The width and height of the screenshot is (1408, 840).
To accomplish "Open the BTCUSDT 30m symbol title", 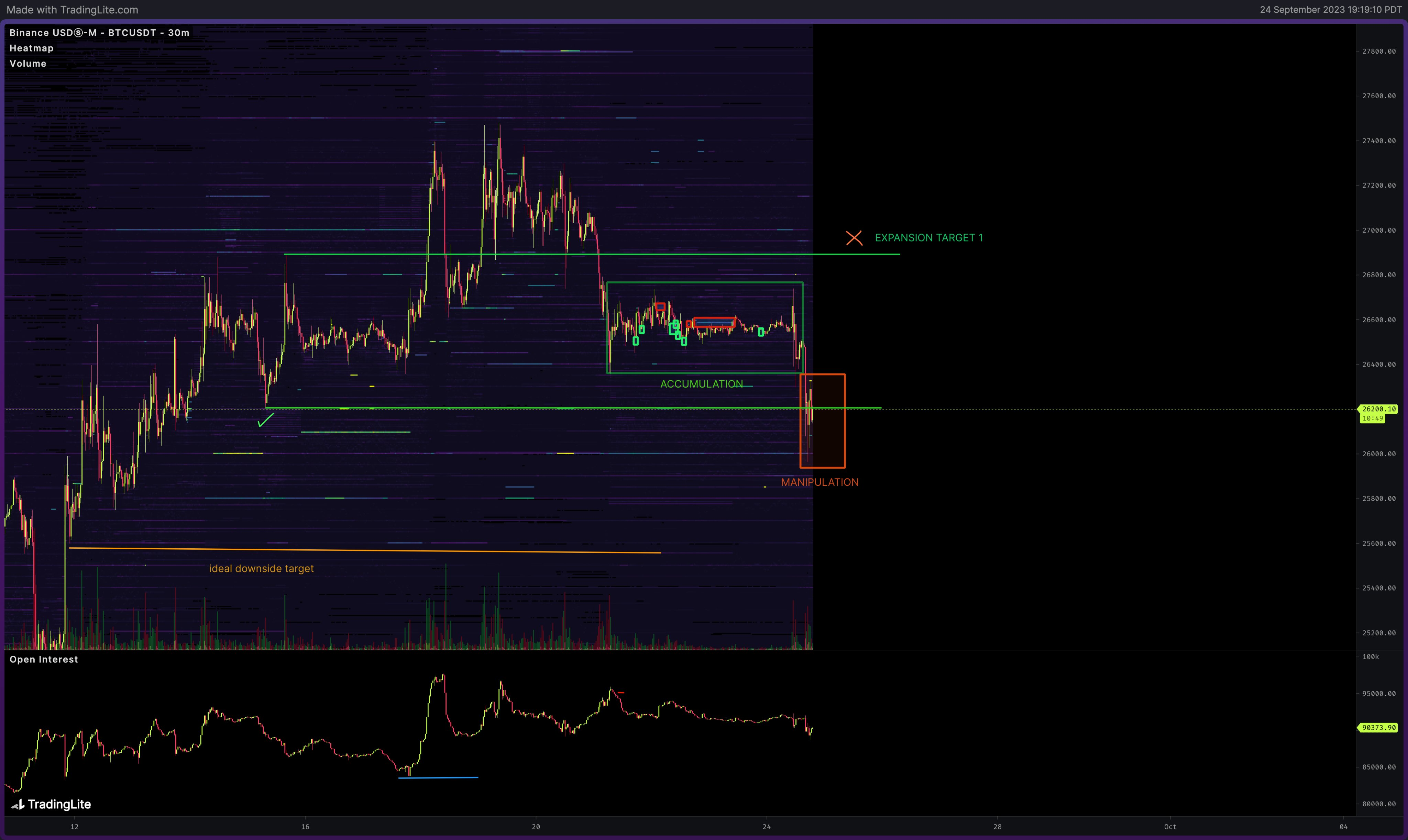I will tap(100, 33).
